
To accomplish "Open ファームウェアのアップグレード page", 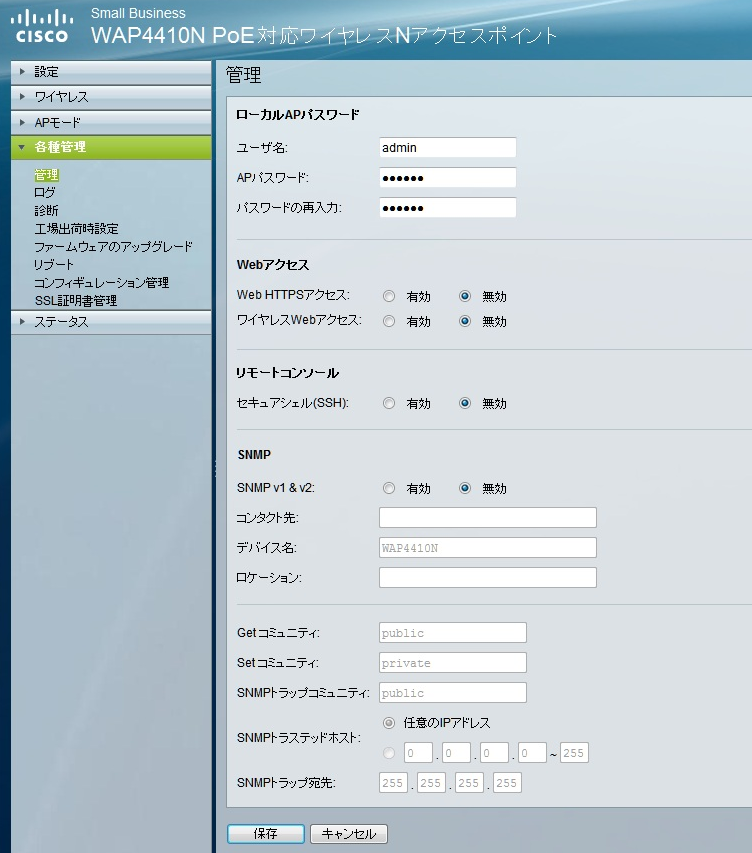I will pyautogui.click(x=113, y=246).
